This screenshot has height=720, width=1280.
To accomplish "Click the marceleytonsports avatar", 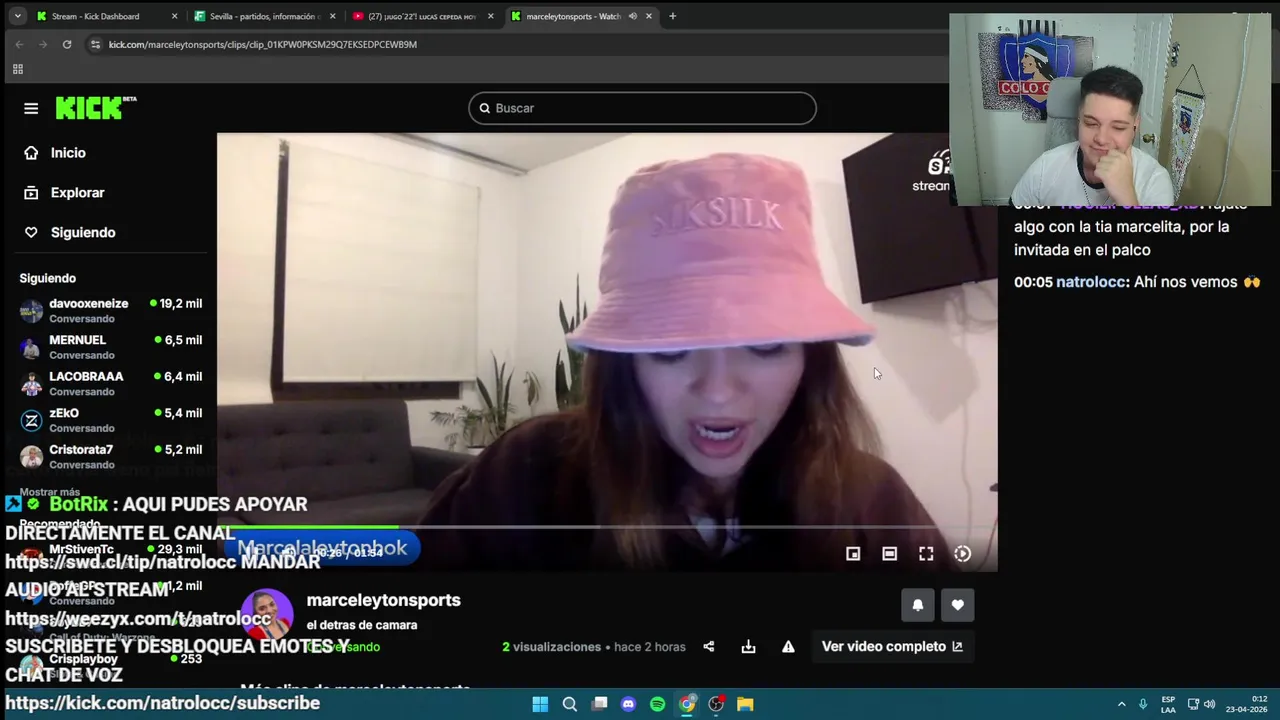I will [x=266, y=615].
